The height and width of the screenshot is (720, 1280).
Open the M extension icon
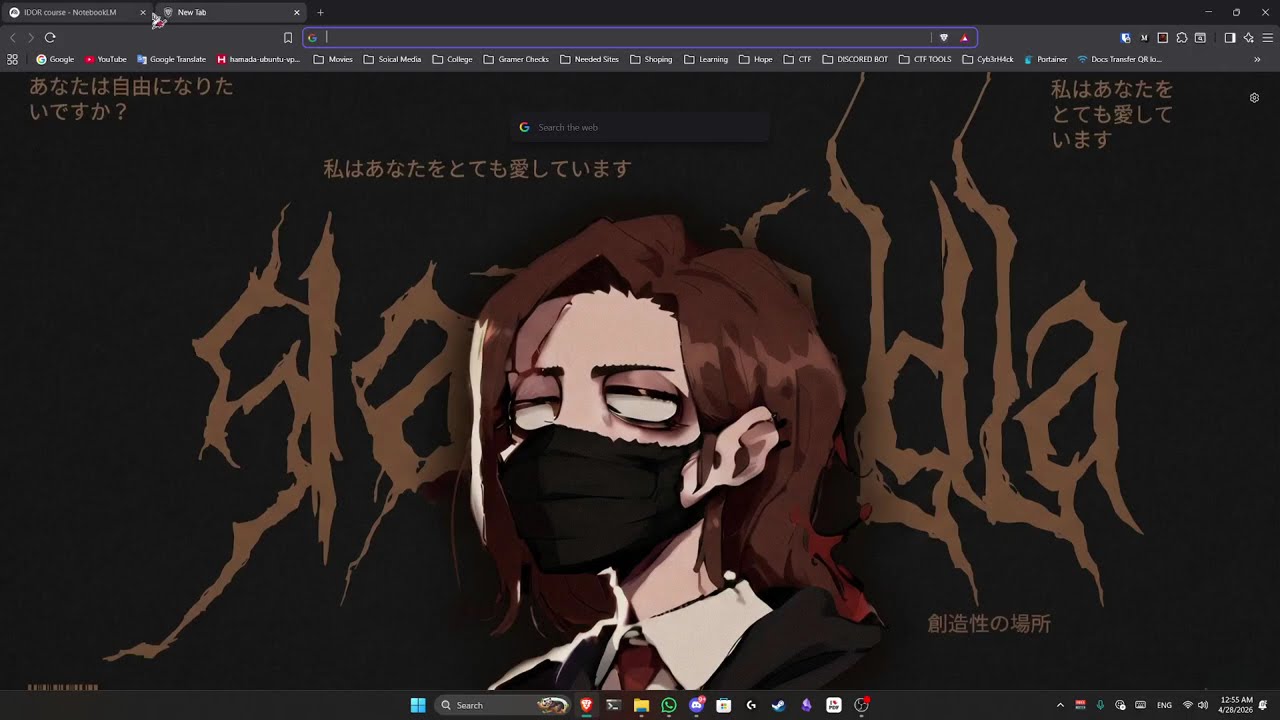click(1144, 38)
